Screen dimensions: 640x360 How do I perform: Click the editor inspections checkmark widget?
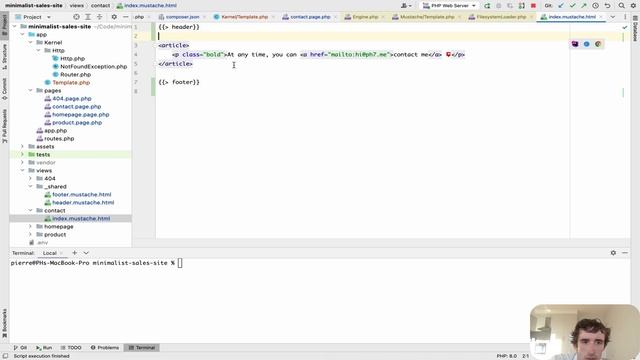click(x=624, y=27)
